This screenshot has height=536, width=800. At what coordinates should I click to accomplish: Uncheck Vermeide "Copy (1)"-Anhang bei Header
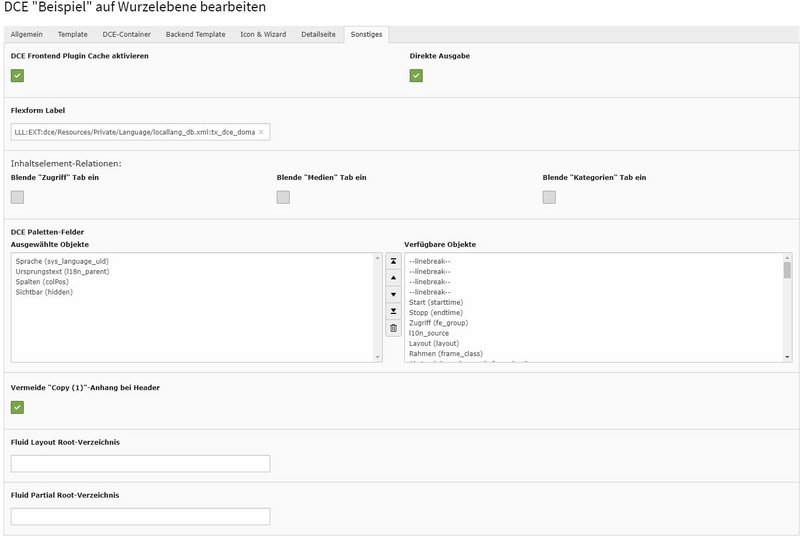(x=17, y=407)
